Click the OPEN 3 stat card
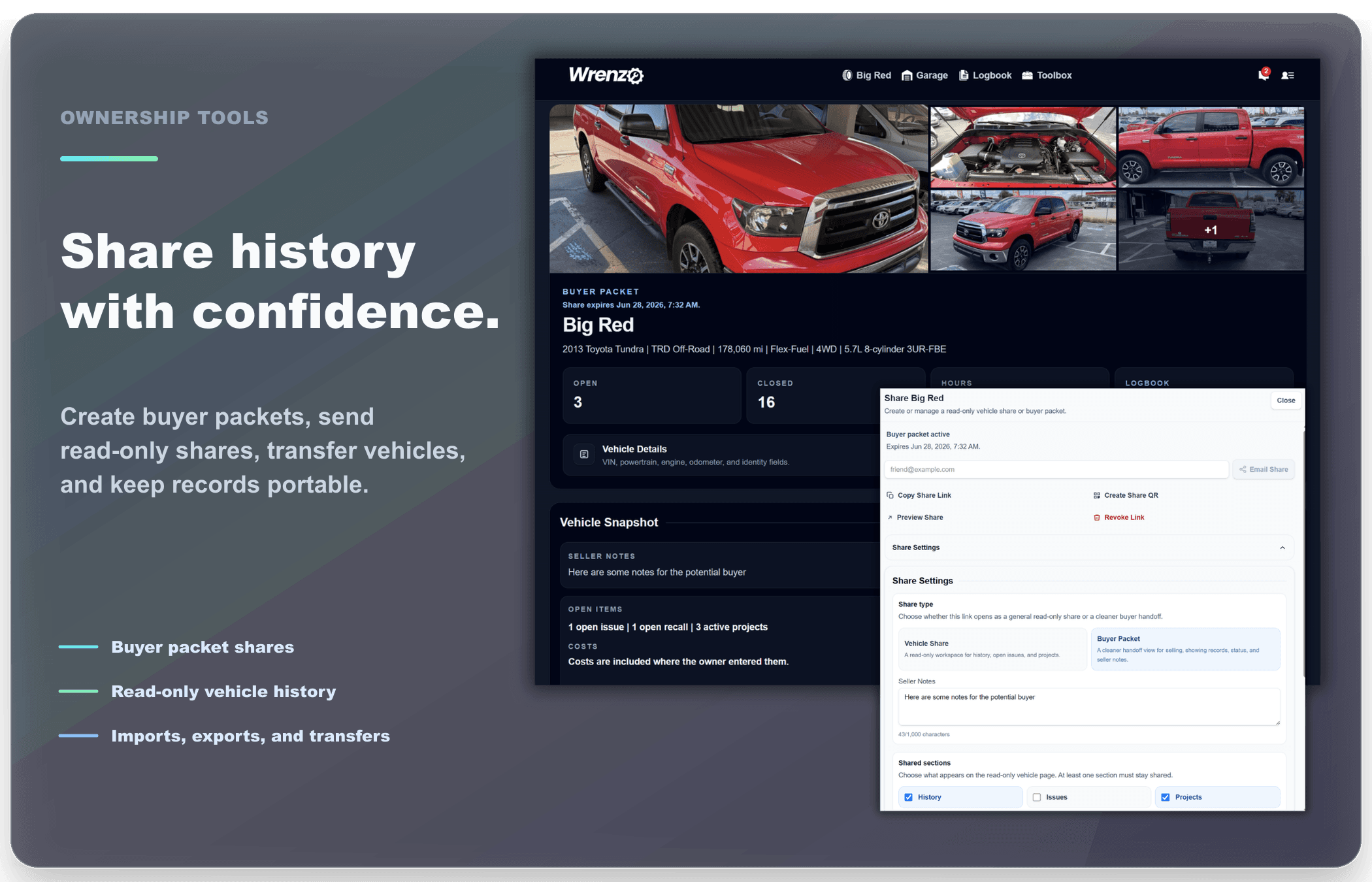The image size is (1372, 882). (x=652, y=395)
